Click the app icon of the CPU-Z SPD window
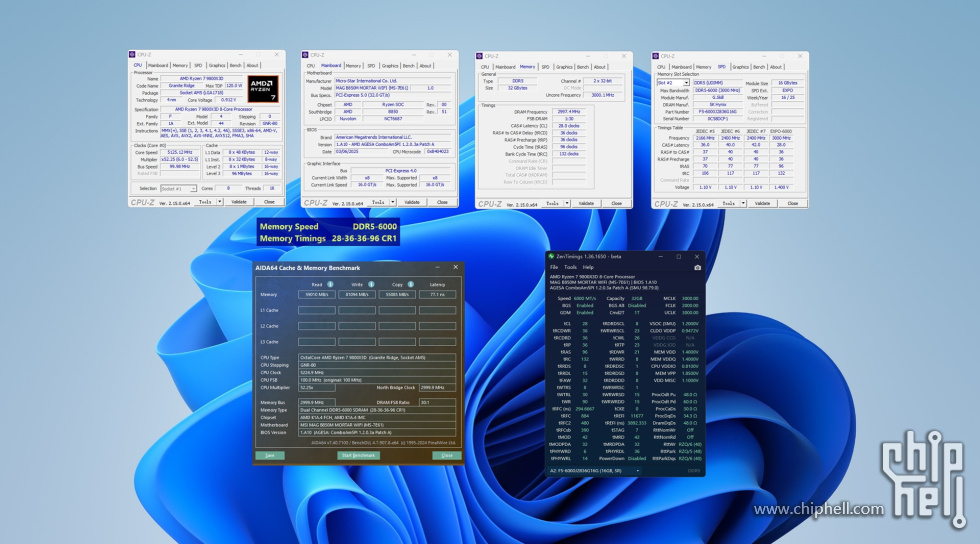Screen dimensions: 980x544 [656, 56]
